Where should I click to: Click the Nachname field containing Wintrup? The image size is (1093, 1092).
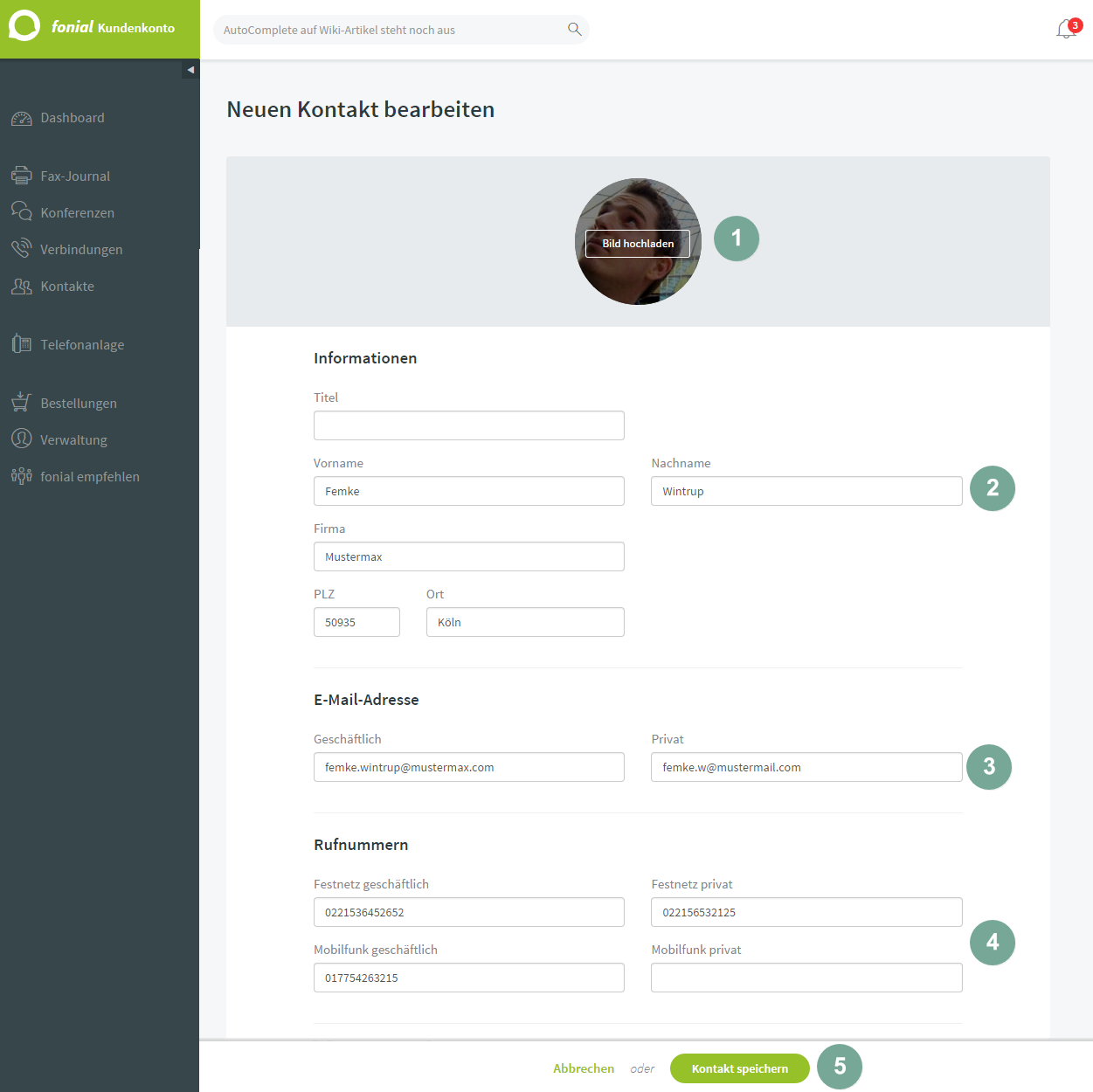click(806, 491)
